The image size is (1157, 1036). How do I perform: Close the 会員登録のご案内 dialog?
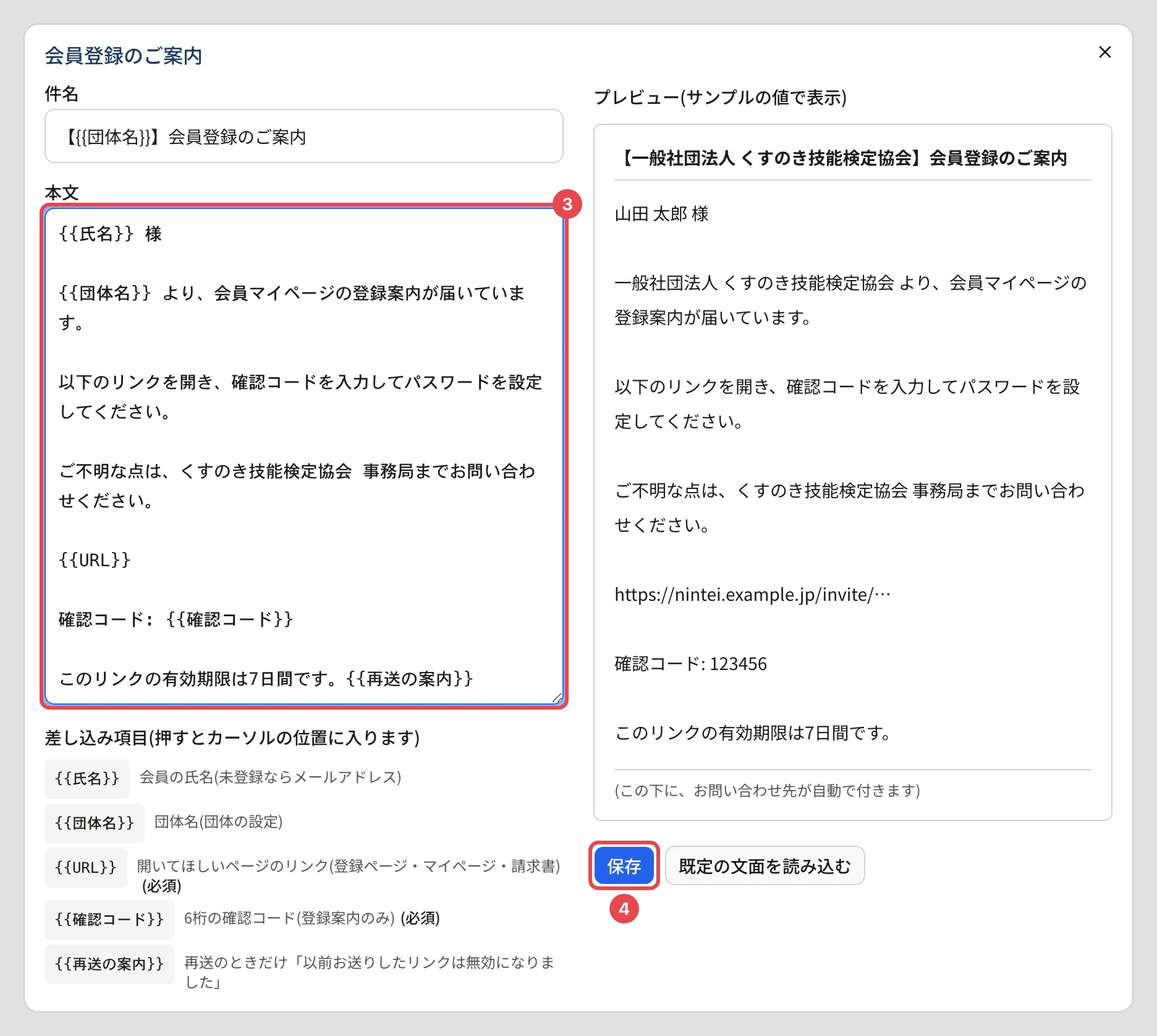coord(1105,52)
